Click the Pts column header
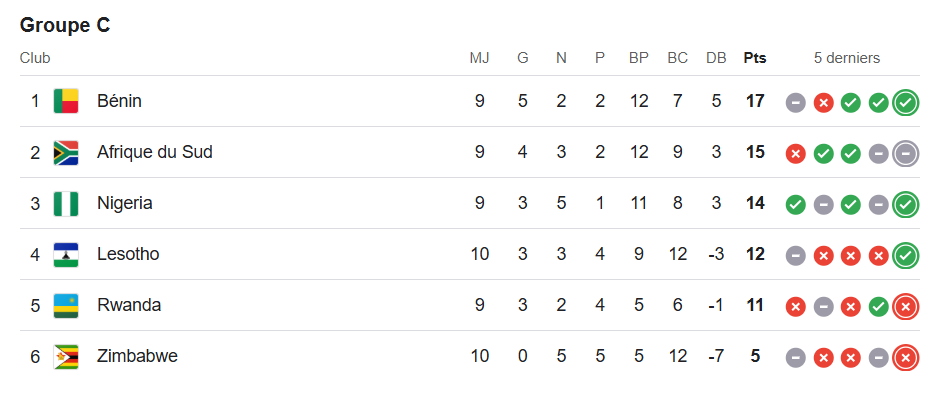The image size is (938, 405). [755, 58]
